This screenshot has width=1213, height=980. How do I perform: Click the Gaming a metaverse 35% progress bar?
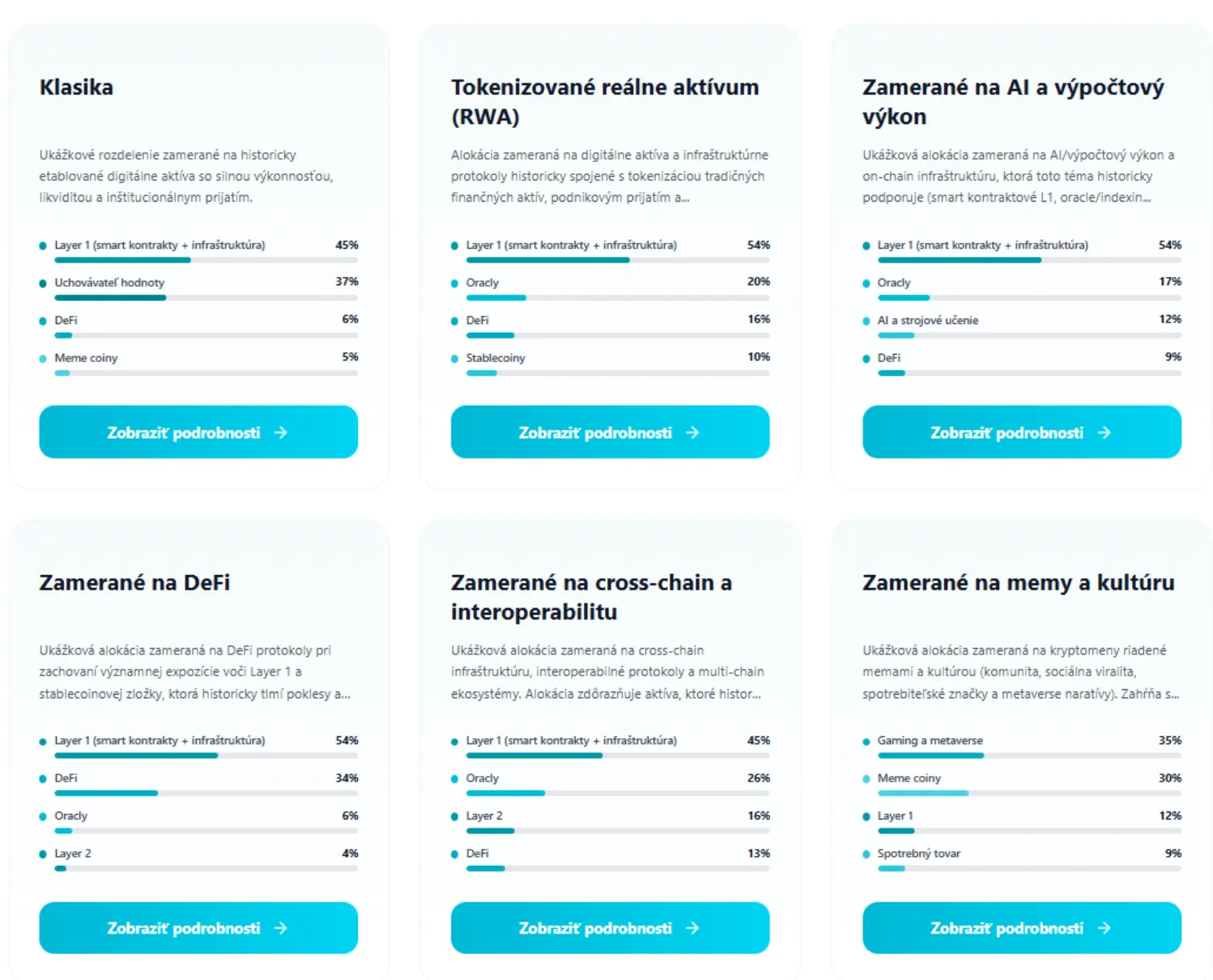1029,756
